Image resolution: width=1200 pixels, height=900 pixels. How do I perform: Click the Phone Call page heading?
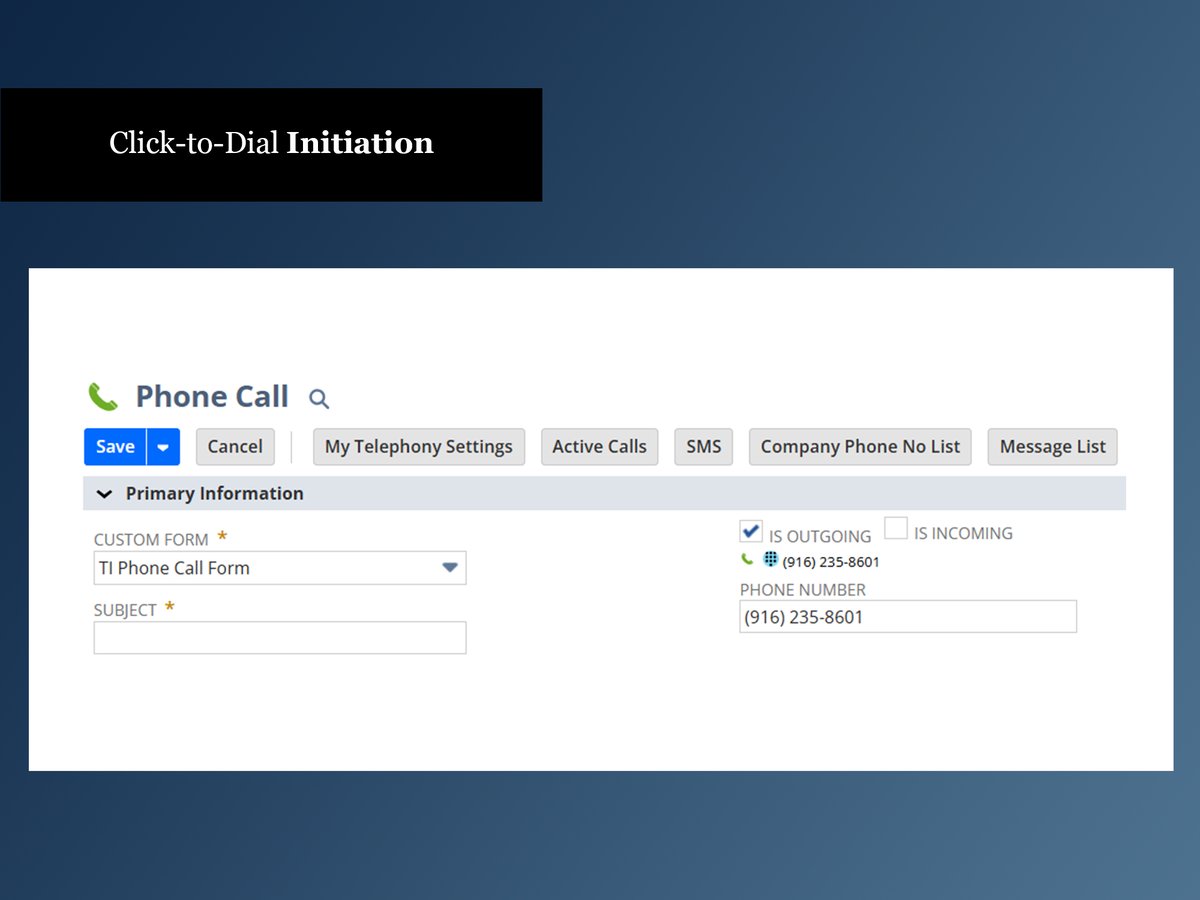[x=212, y=397]
